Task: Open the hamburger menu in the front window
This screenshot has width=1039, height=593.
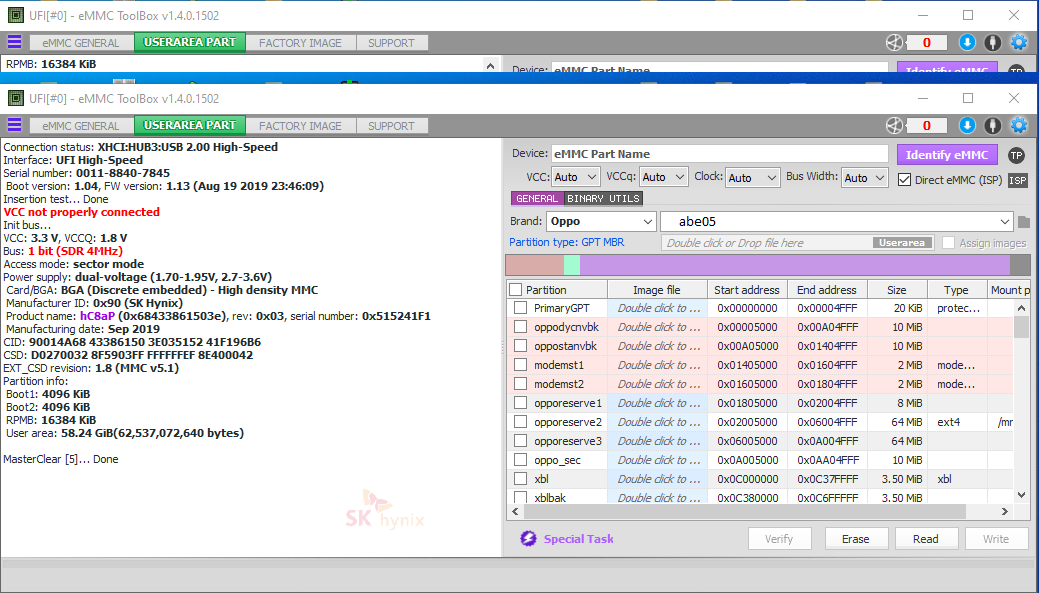Action: [x=14, y=125]
